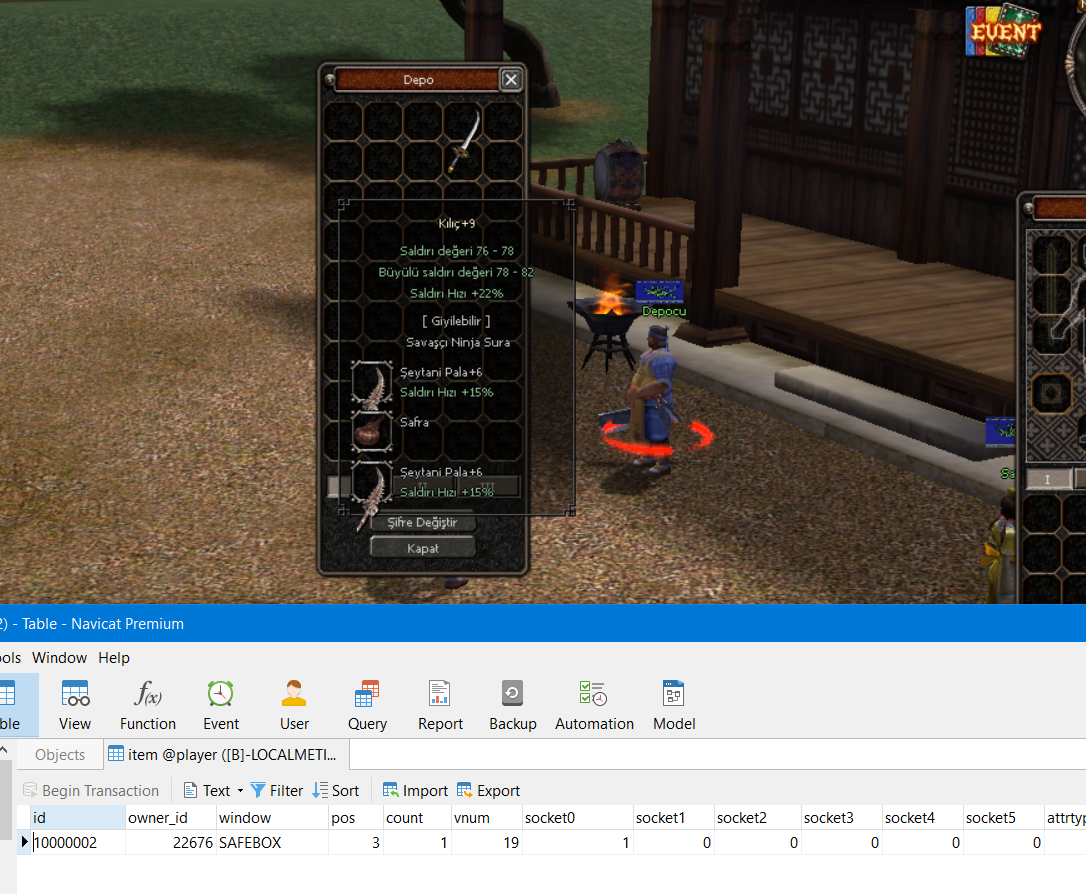
Task: Select the vnum cell with value 19
Action: coord(486,843)
